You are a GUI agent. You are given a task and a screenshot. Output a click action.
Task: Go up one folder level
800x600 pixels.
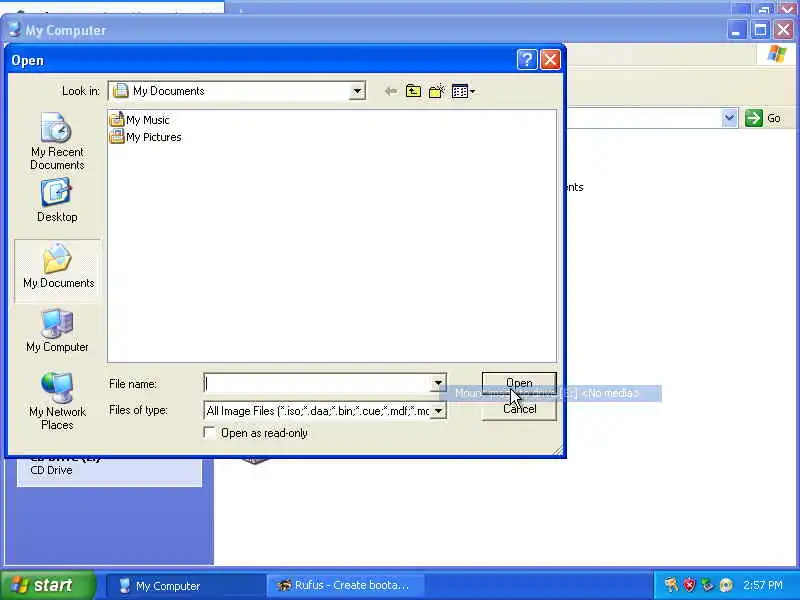click(x=413, y=91)
